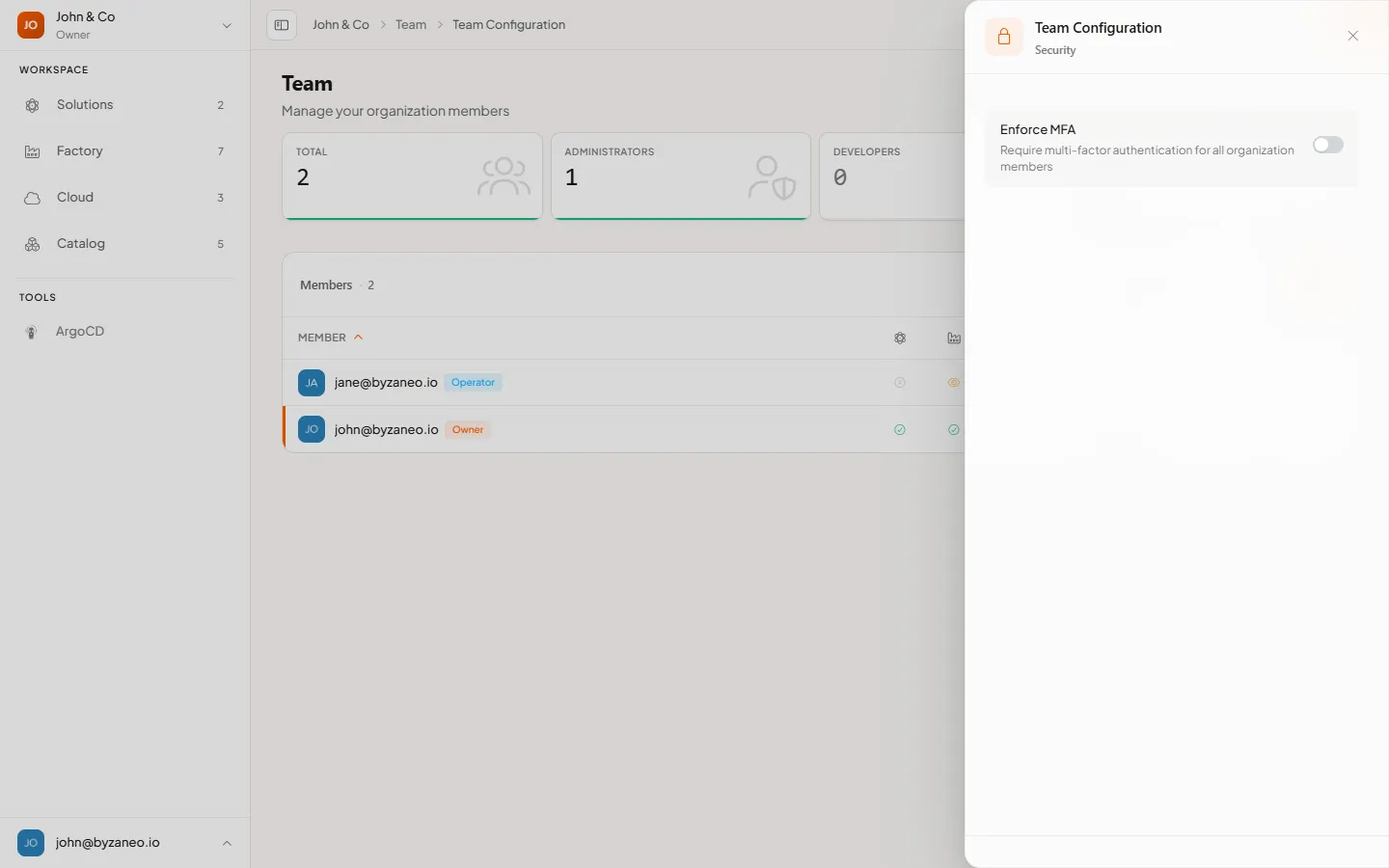The image size is (1389, 868).
Task: Click the JO user avatar at sidebar bottom
Action: [x=31, y=843]
